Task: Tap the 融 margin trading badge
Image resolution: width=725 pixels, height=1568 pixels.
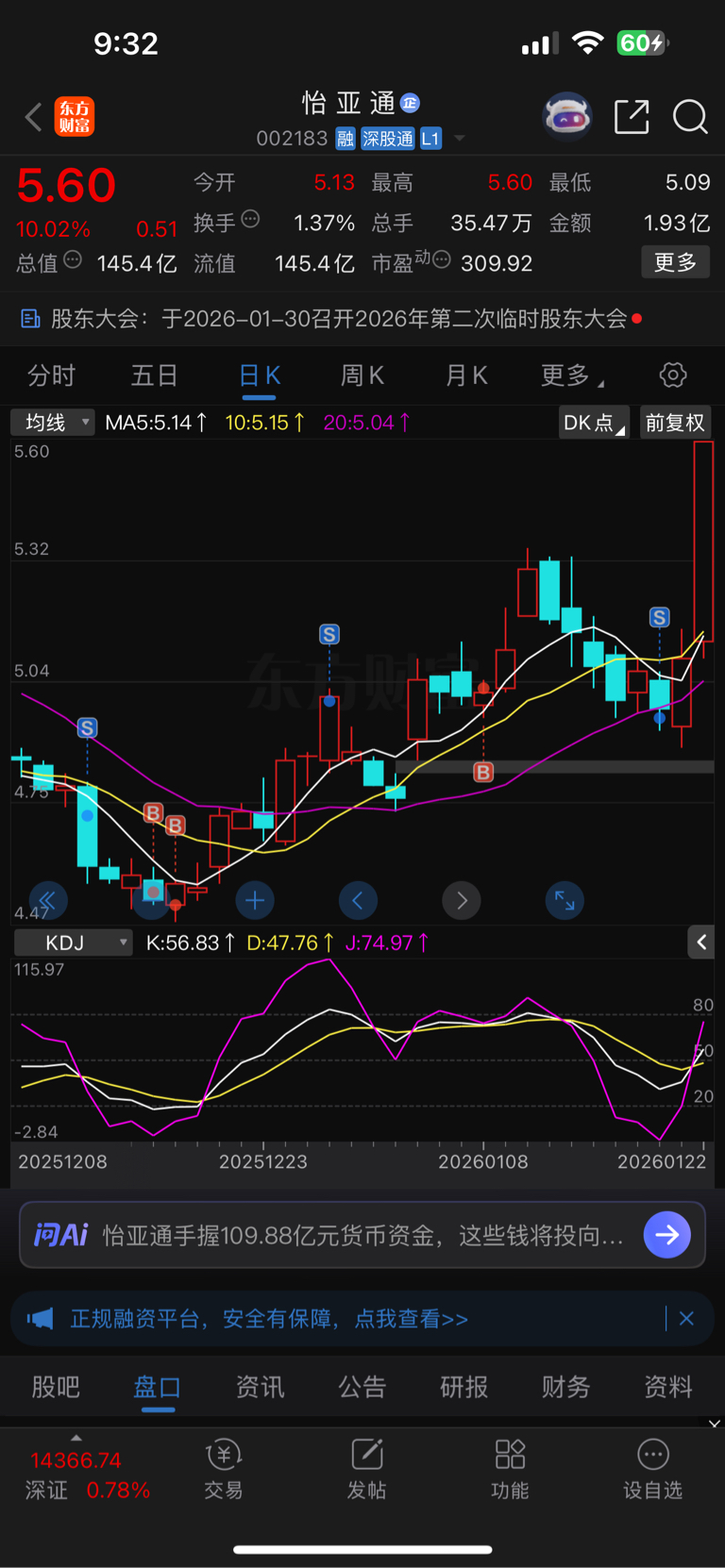Action: coord(346,139)
